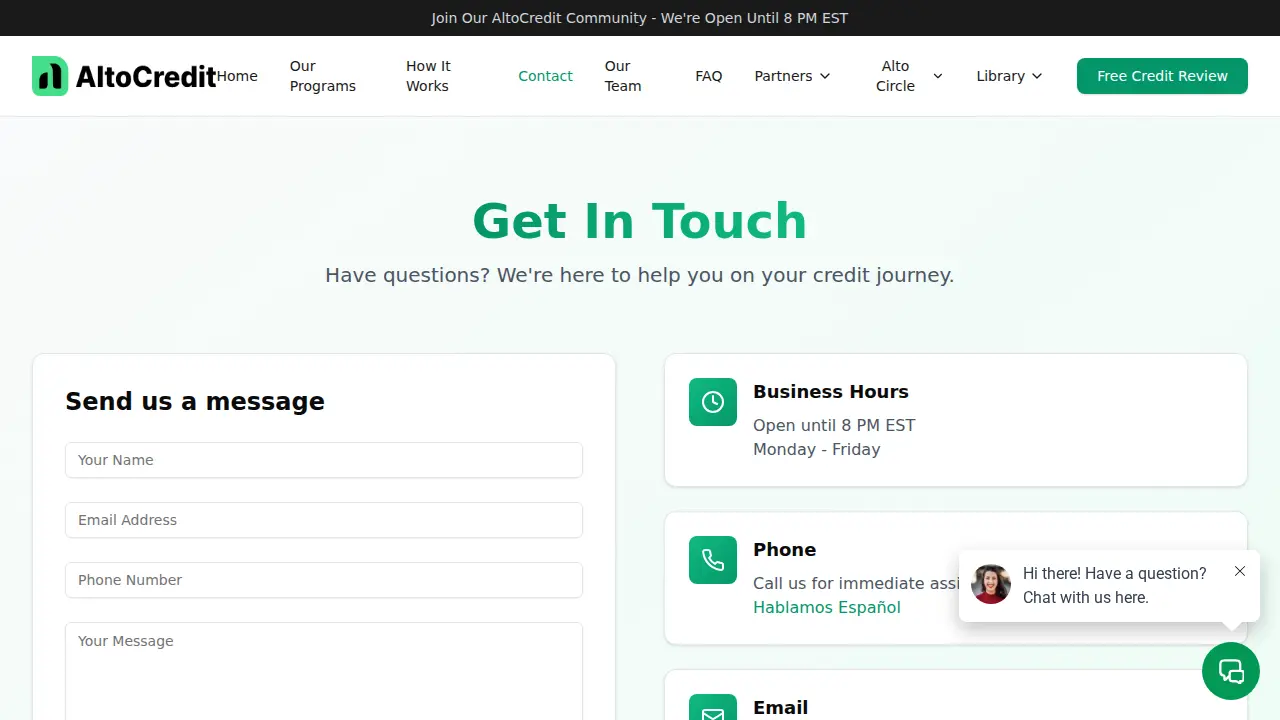1280x720 pixels.
Task: Go to the Home page
Action: tap(237, 76)
